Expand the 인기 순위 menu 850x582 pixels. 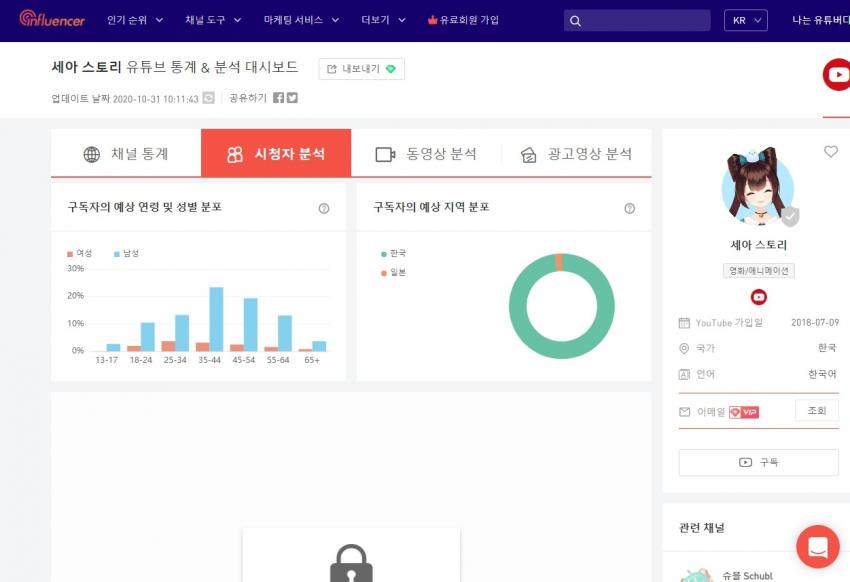click(134, 20)
